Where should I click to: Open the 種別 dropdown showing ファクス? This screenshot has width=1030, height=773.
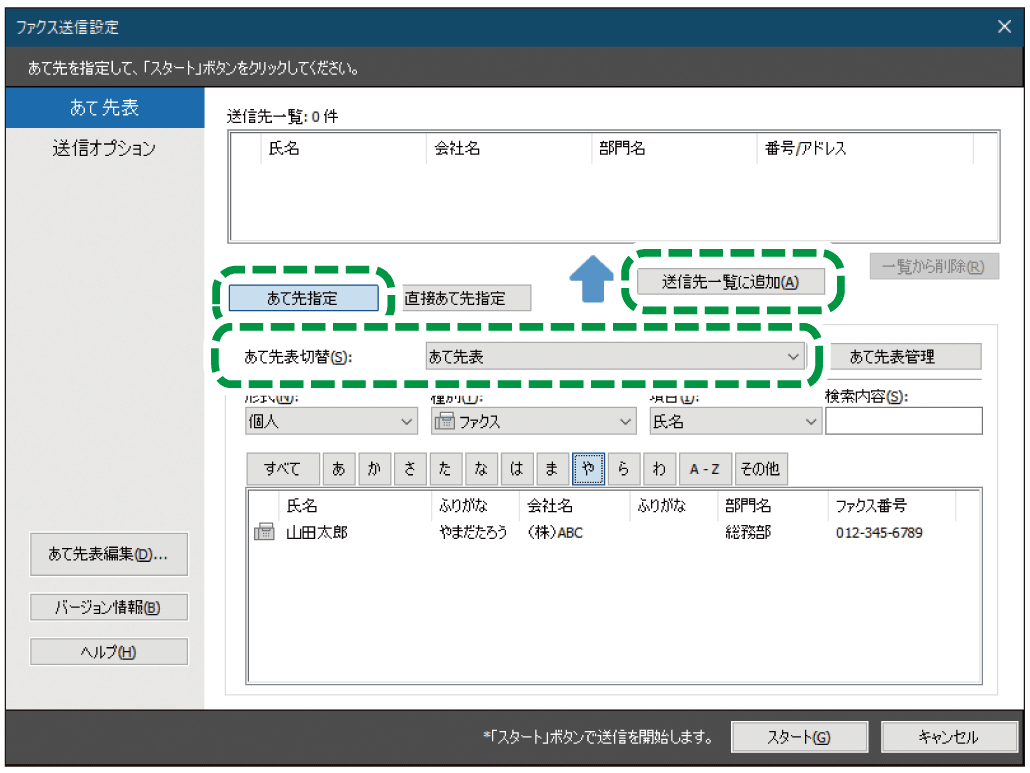coord(532,421)
